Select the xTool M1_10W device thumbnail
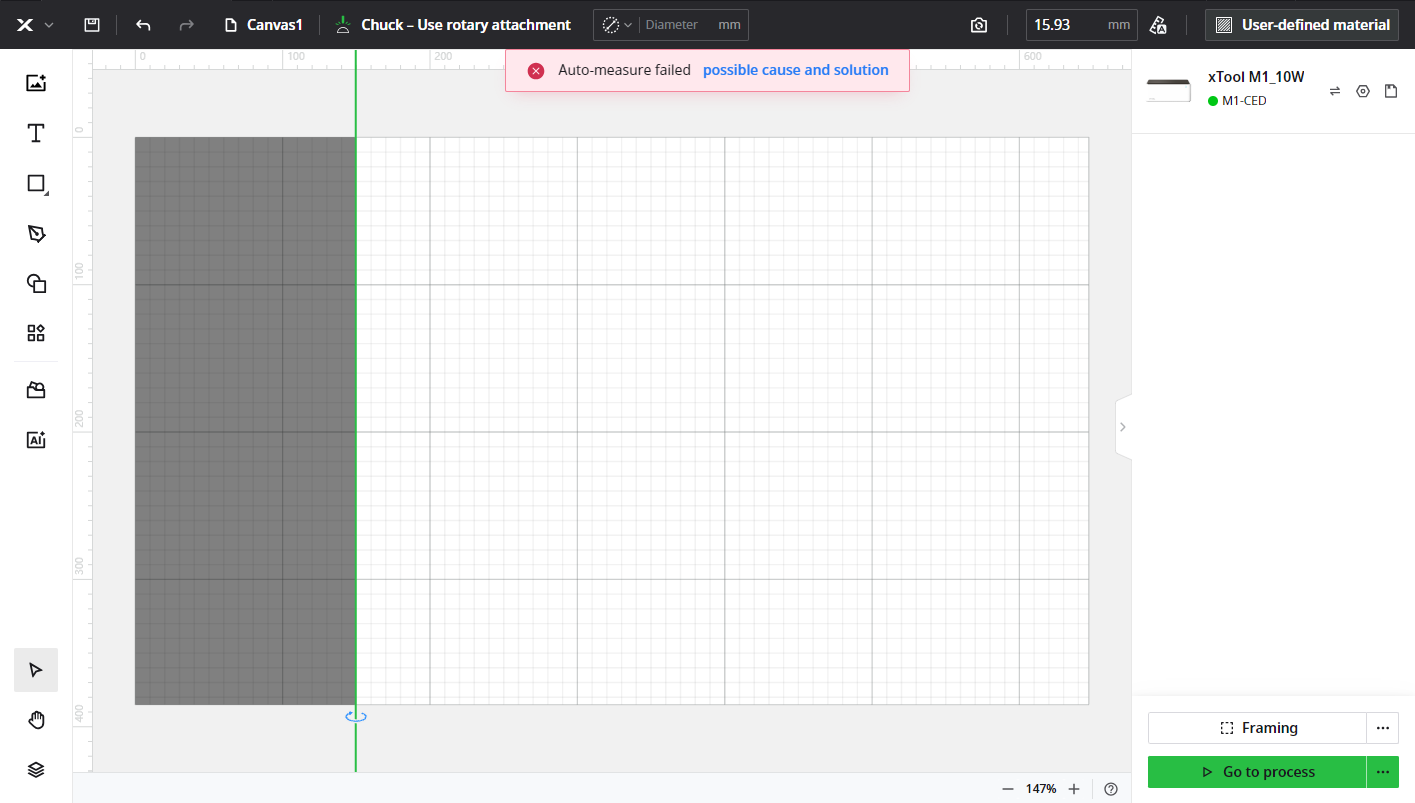Image resolution: width=1415 pixels, height=803 pixels. pos(1168,90)
